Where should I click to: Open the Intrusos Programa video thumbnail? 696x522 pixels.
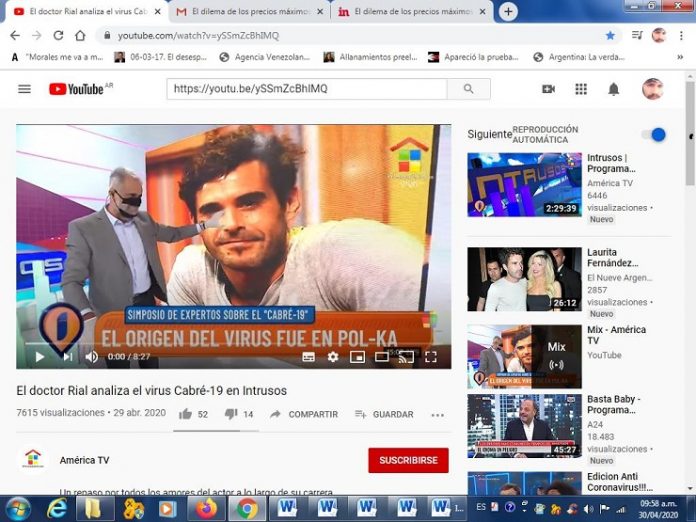[524, 185]
